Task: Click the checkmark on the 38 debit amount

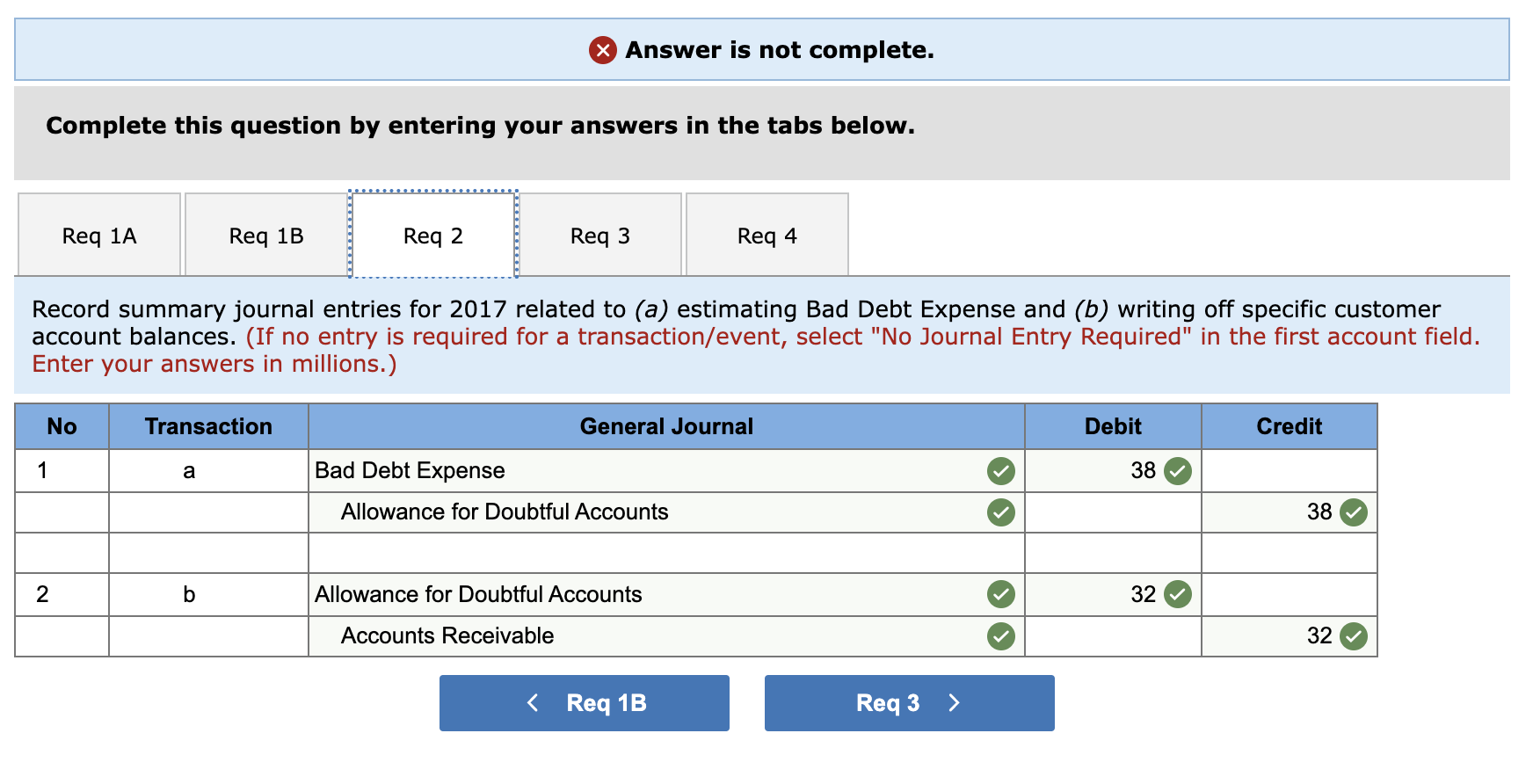Action: (1178, 471)
